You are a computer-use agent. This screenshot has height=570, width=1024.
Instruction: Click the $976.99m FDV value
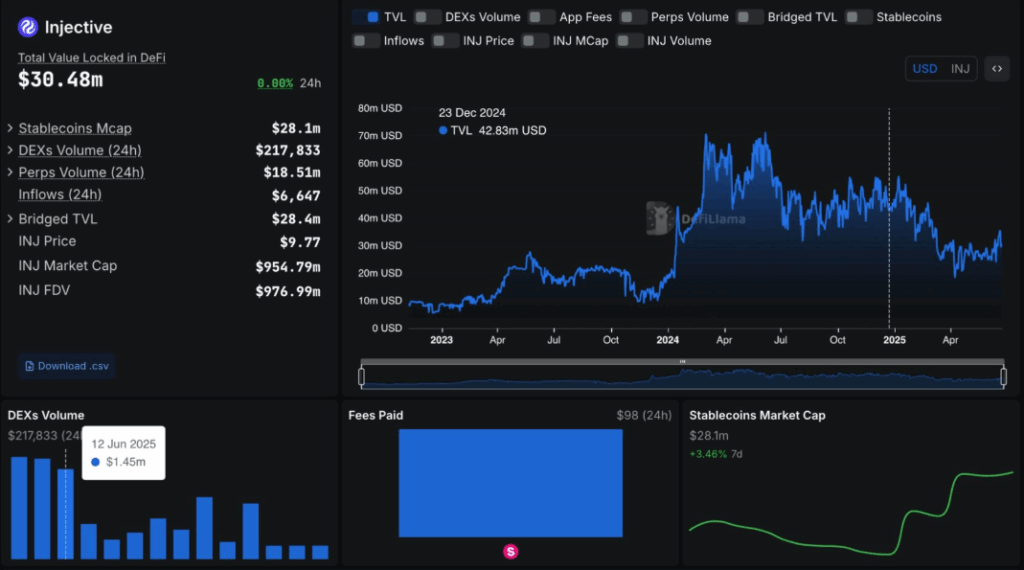tap(287, 292)
